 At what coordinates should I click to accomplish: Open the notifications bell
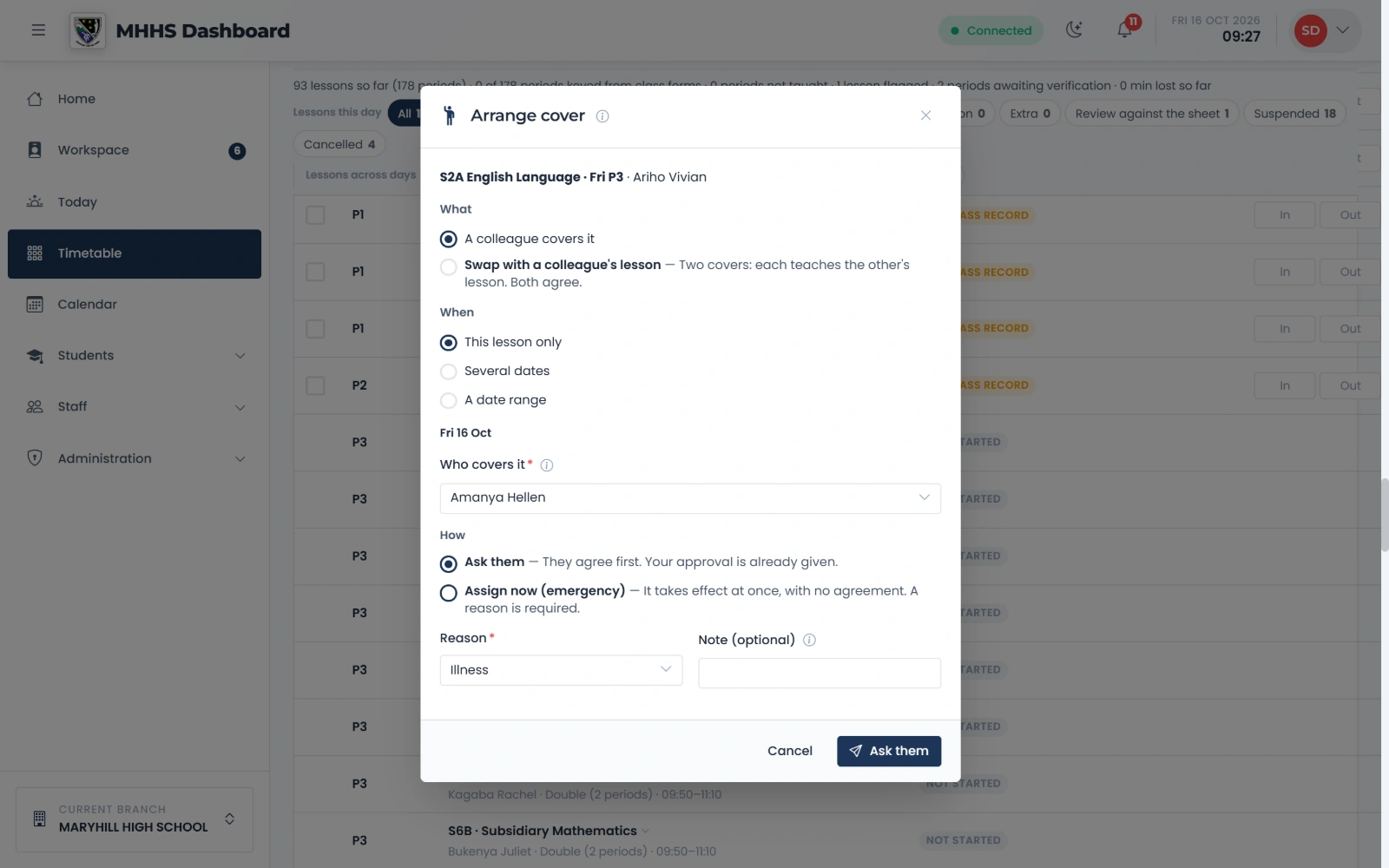tap(1125, 30)
